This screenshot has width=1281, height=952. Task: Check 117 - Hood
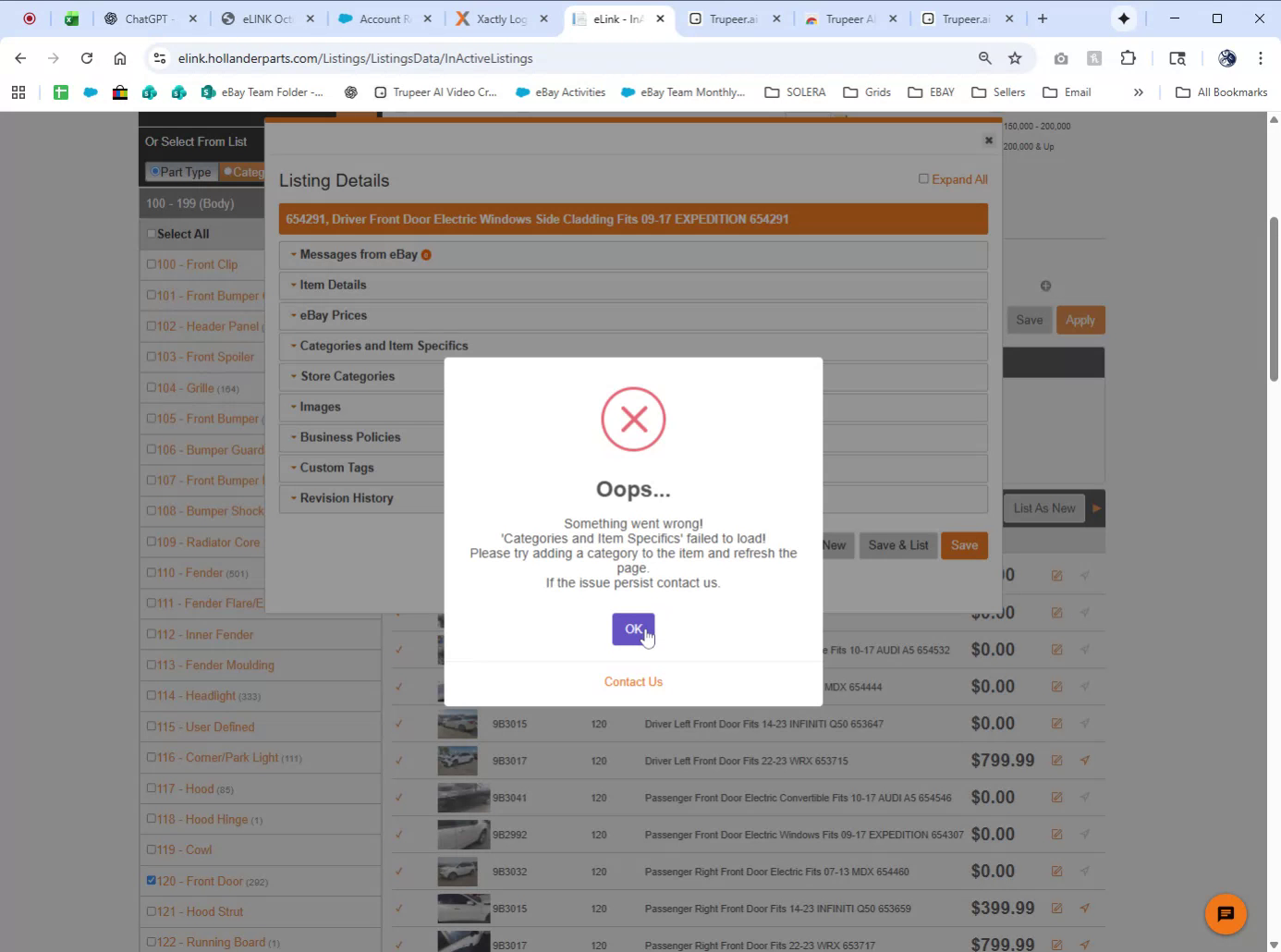[x=151, y=788]
